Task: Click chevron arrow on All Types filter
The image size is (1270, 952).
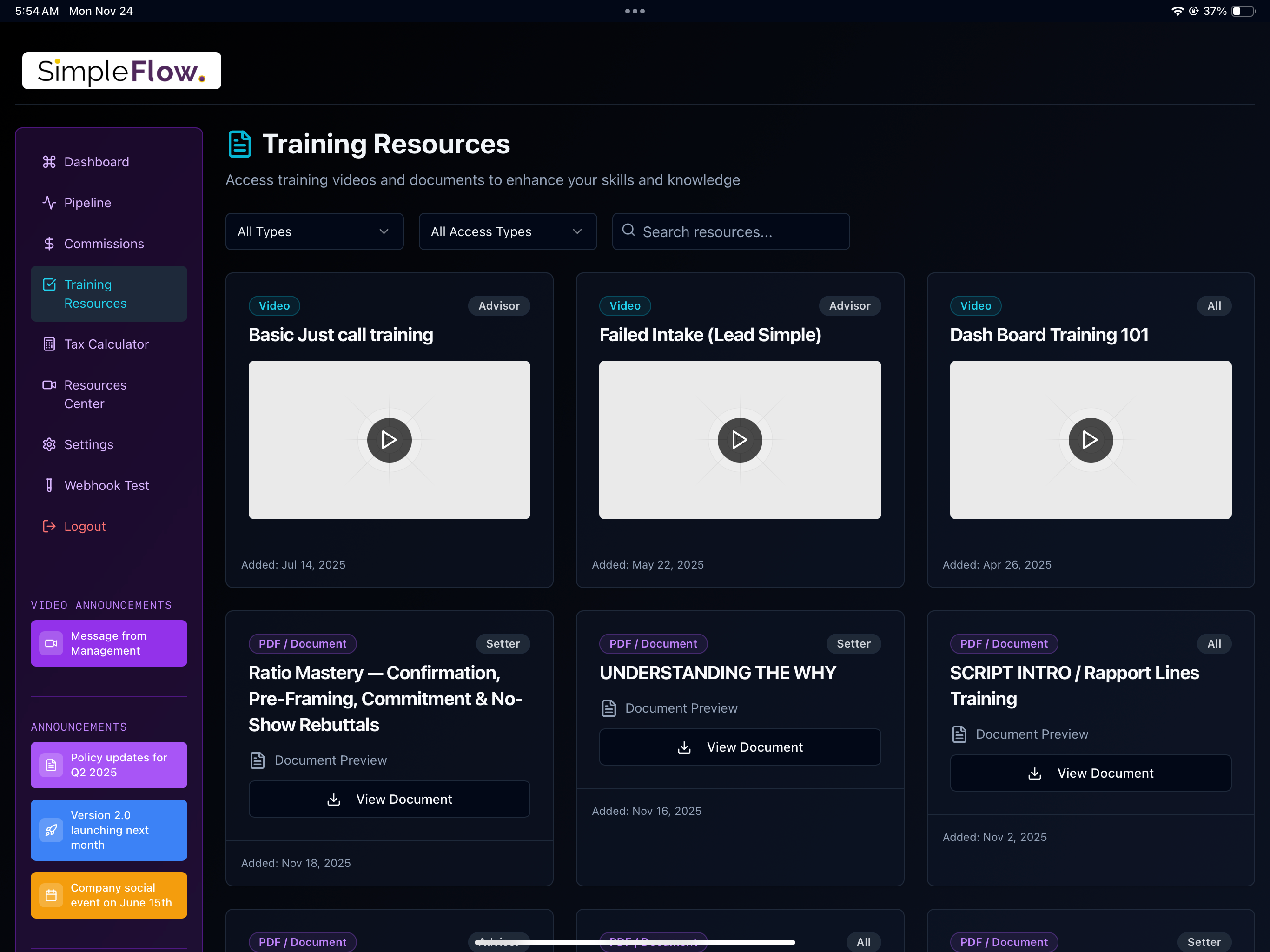Action: (384, 231)
